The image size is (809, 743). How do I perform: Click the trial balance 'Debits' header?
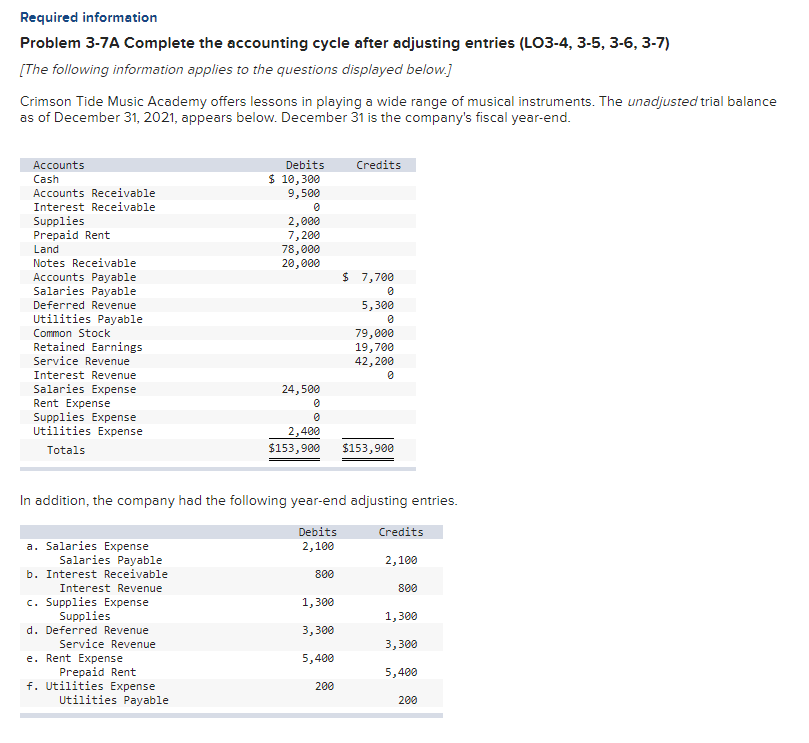(305, 165)
